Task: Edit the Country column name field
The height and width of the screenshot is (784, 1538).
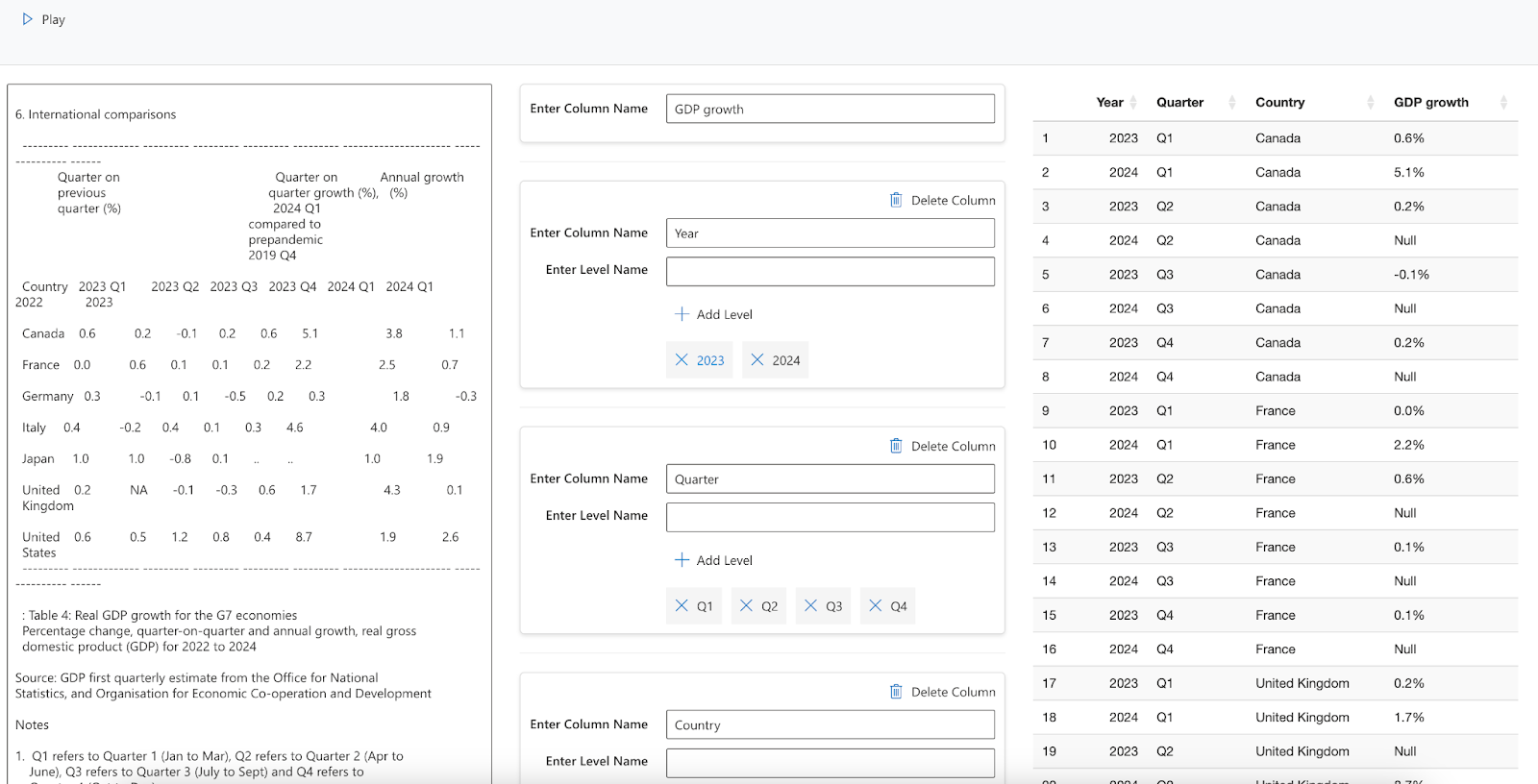Action: pos(830,724)
